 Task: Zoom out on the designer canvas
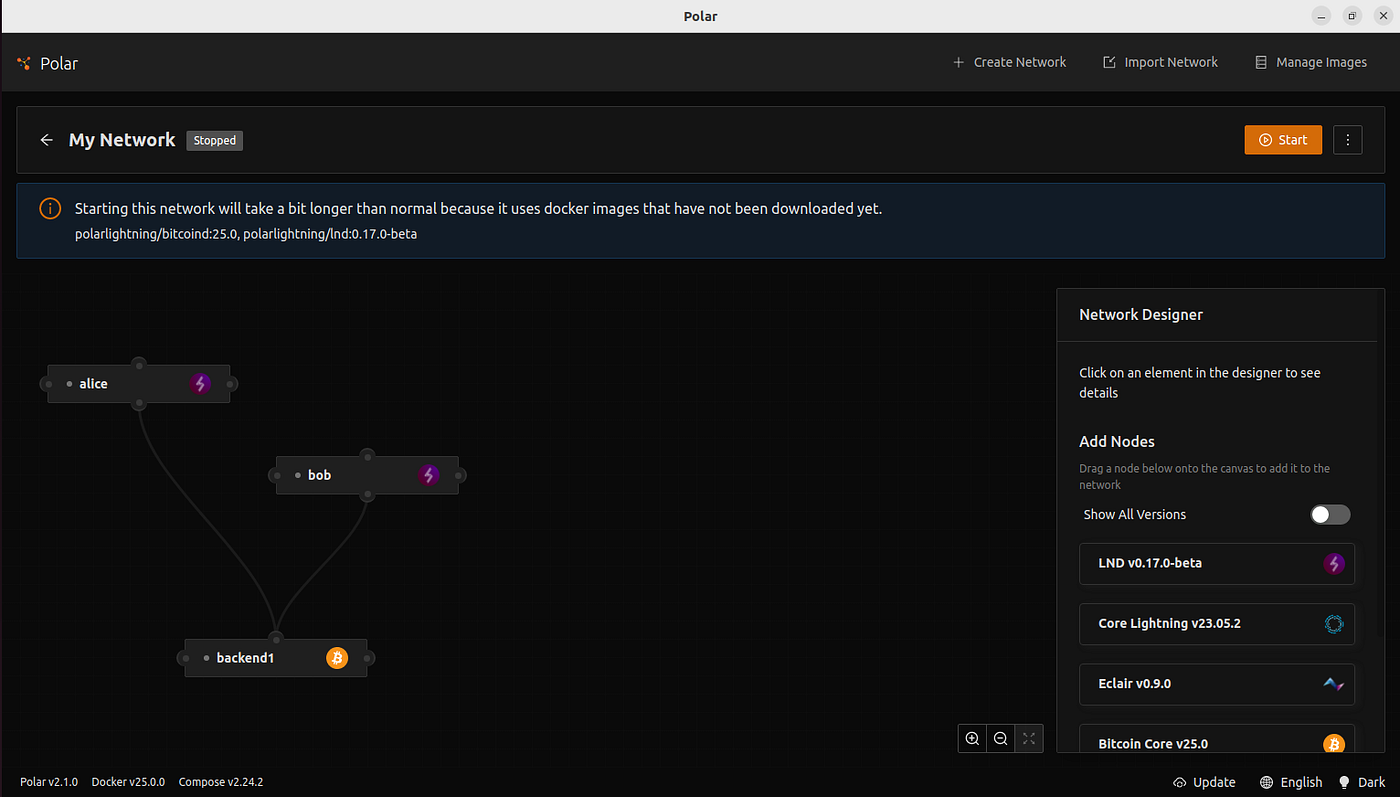pyautogui.click(x=1000, y=739)
